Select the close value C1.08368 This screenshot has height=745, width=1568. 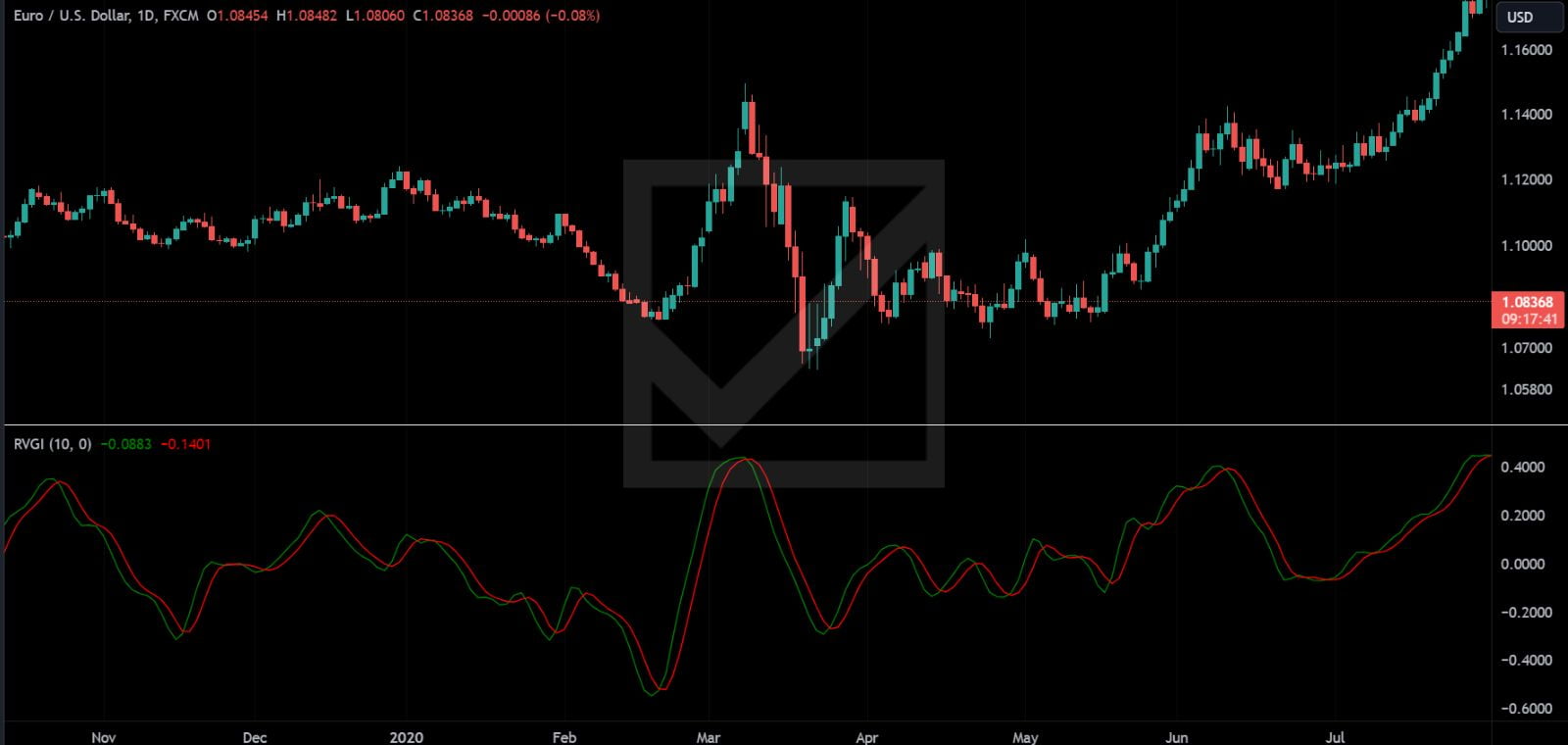point(443,16)
